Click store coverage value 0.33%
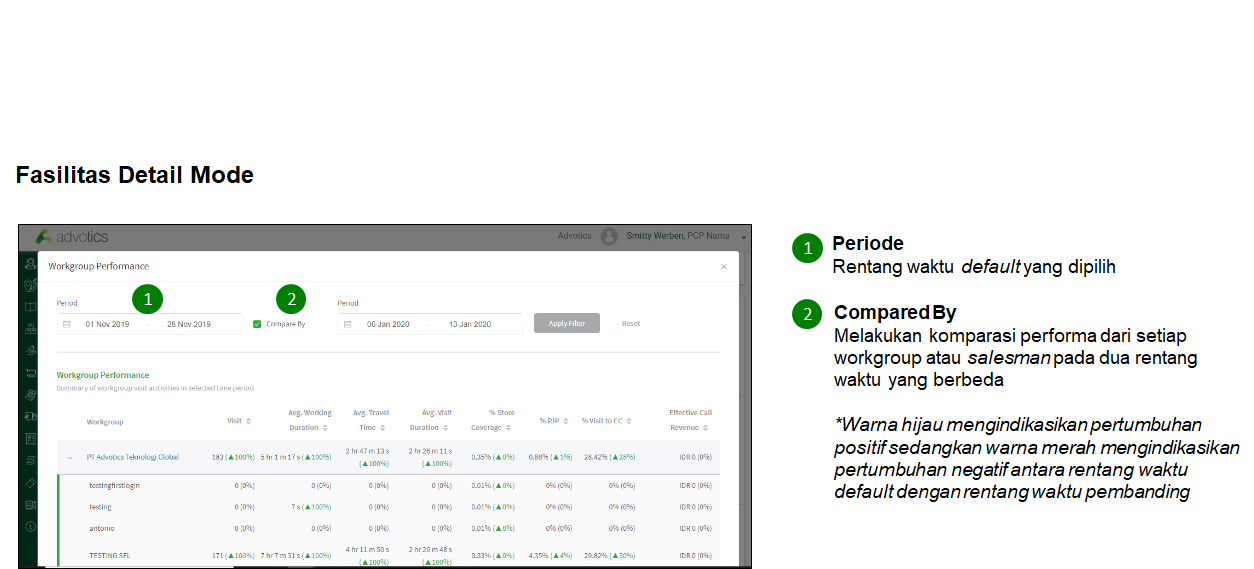The width and height of the screenshot is (1254, 569). (493, 555)
